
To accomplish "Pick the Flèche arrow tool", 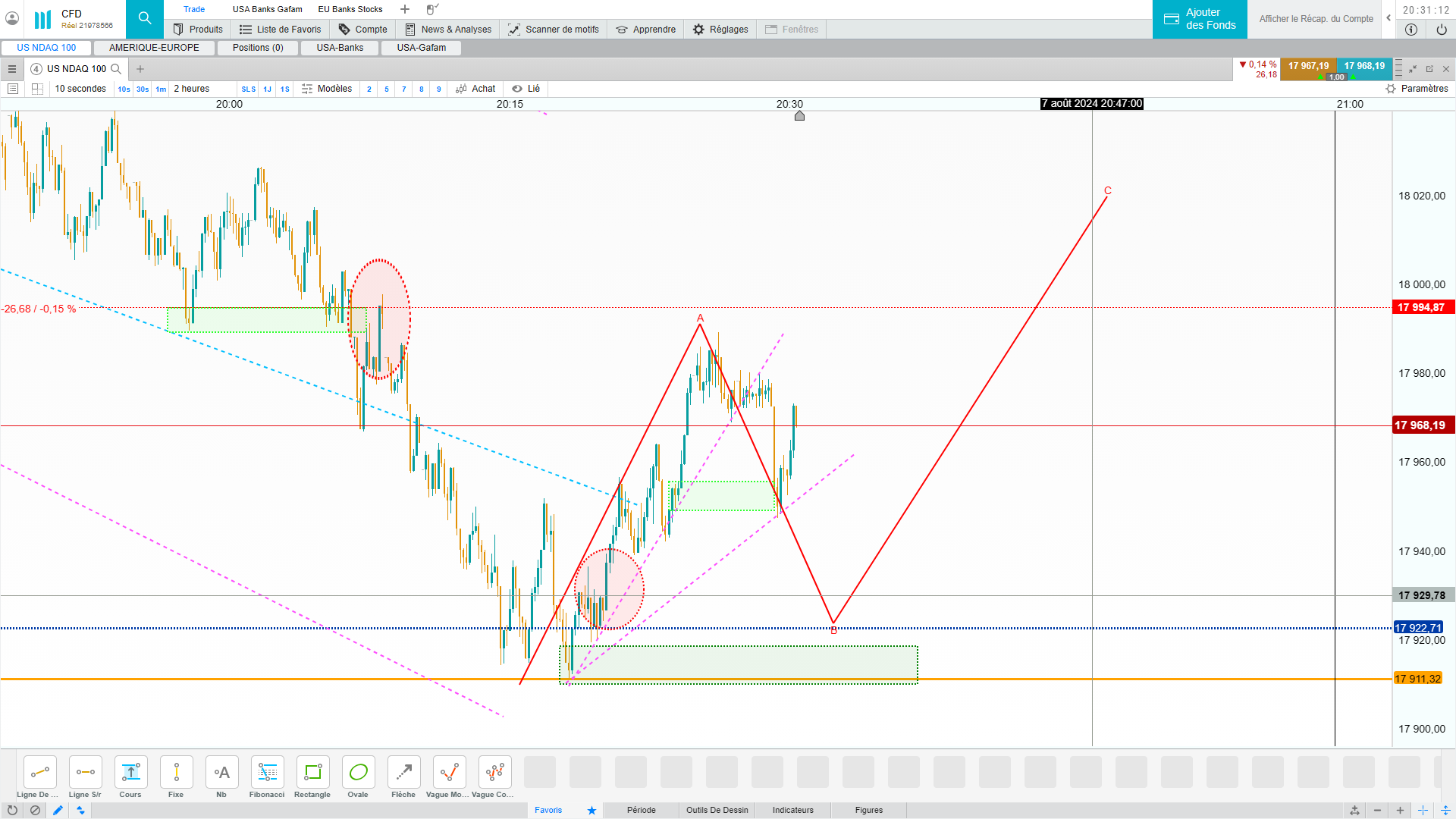I will click(x=403, y=773).
